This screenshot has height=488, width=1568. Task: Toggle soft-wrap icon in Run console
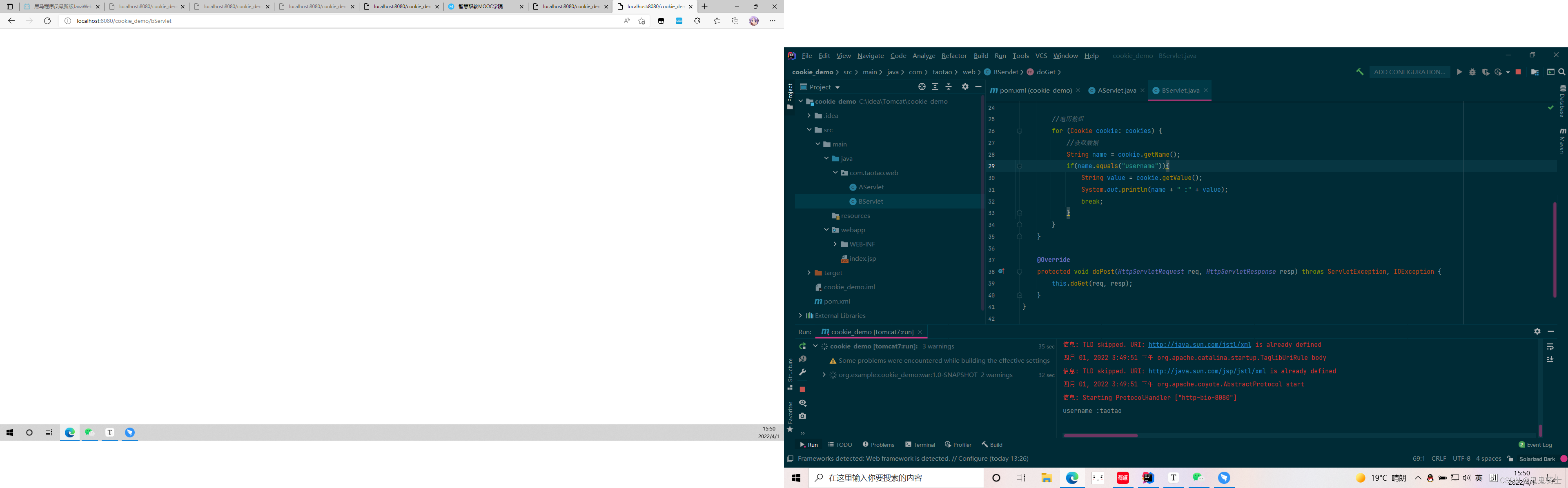pyautogui.click(x=1550, y=347)
